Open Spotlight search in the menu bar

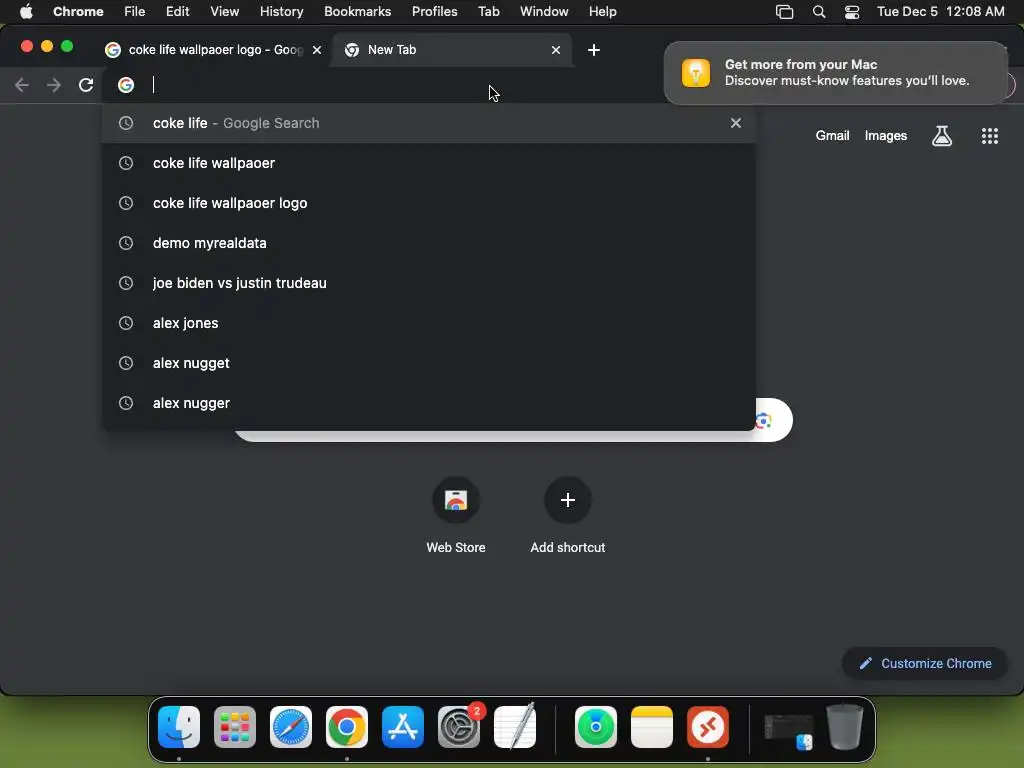819,12
